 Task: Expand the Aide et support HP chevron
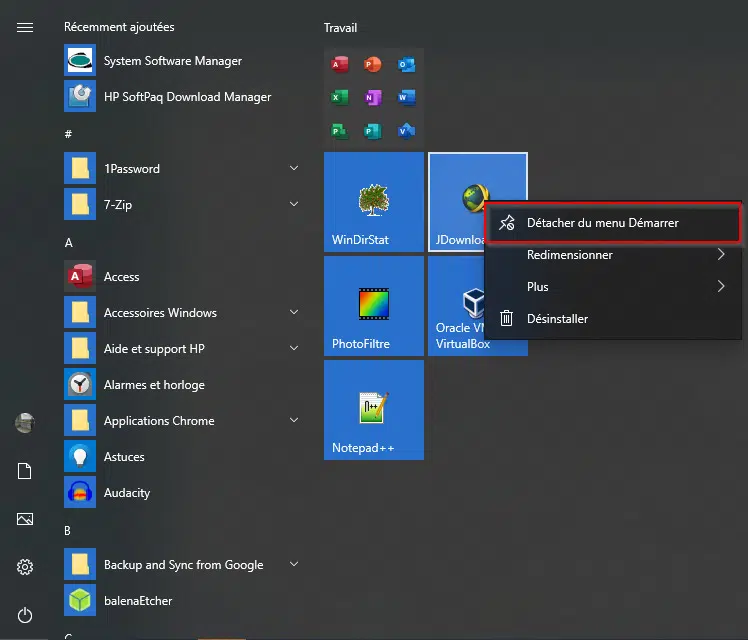click(294, 348)
